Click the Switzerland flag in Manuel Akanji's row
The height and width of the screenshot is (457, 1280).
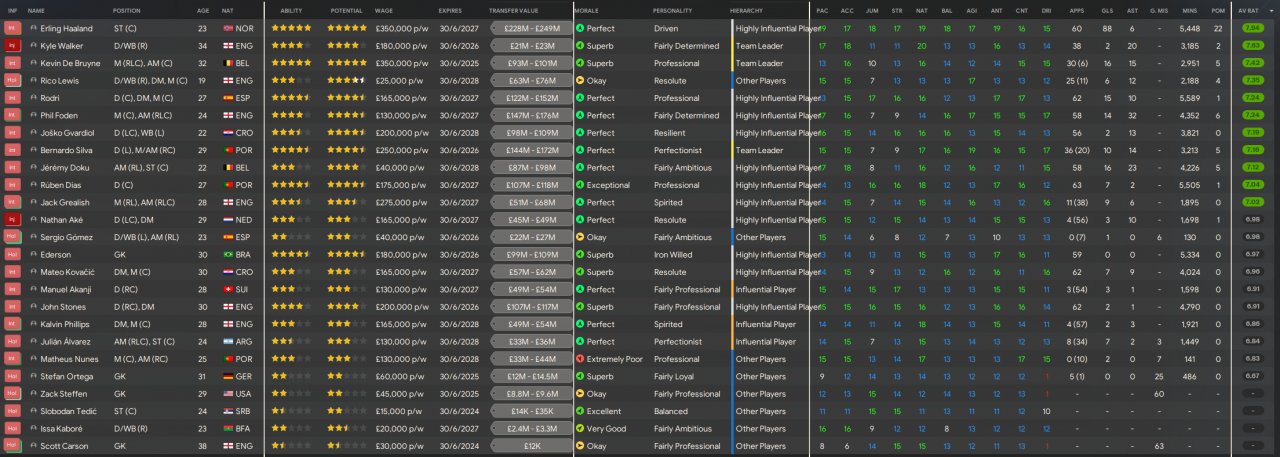click(228, 289)
